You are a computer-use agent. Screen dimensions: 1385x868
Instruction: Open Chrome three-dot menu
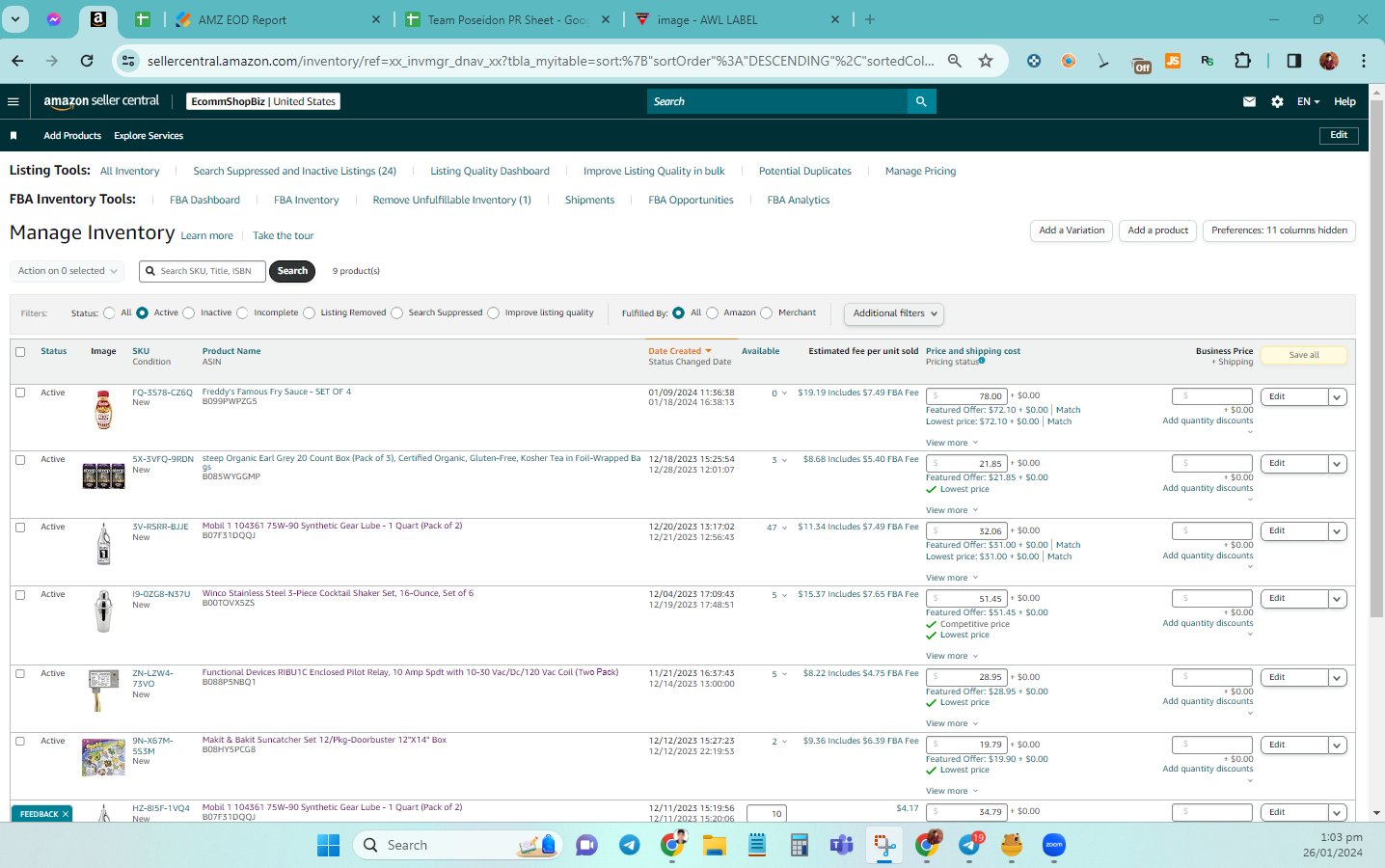[1364, 61]
